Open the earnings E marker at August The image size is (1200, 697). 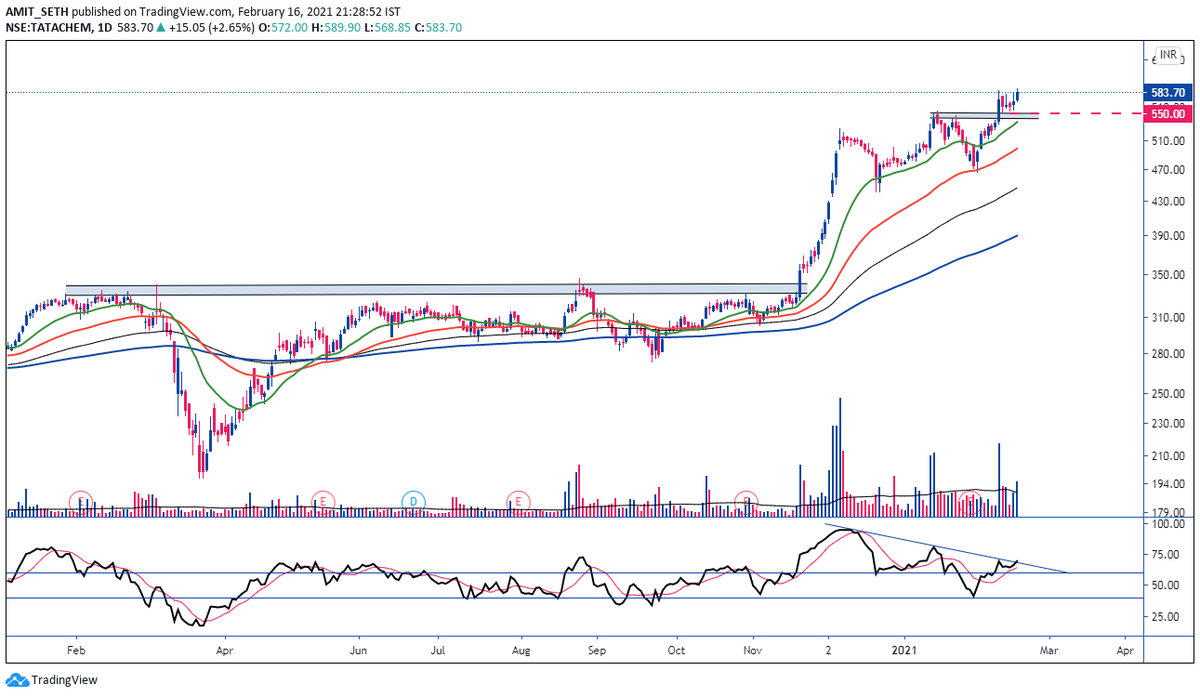pos(517,500)
